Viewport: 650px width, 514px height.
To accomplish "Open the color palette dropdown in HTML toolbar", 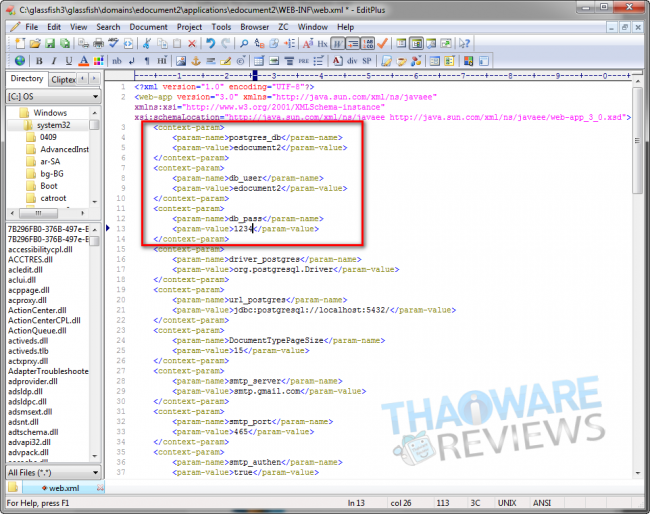I will pos(99,61).
